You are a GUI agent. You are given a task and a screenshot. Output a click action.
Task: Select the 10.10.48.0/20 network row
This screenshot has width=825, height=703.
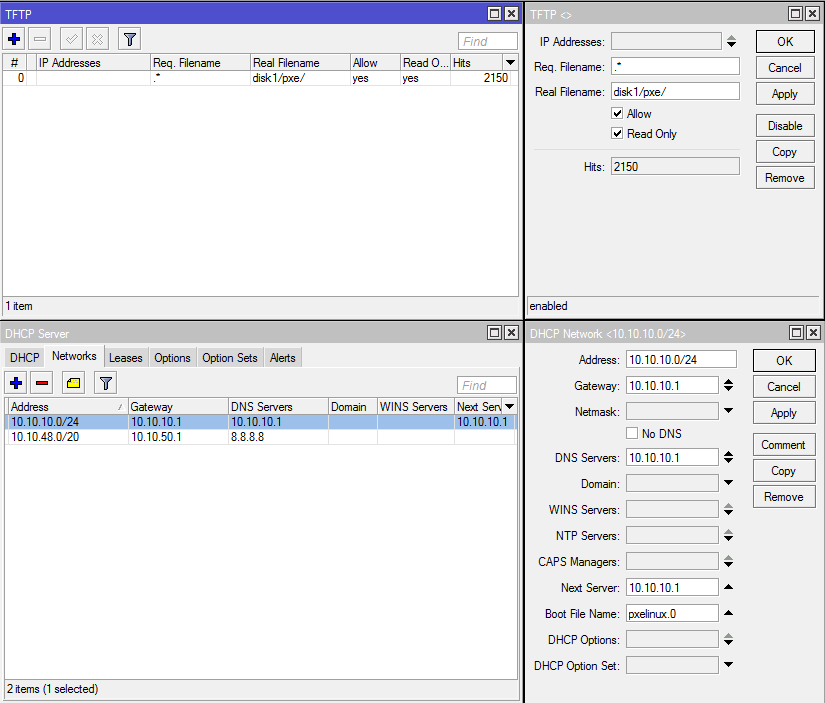(261, 437)
